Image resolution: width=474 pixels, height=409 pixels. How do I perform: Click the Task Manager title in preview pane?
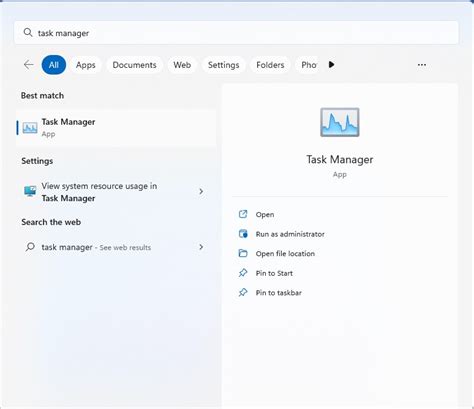point(340,159)
